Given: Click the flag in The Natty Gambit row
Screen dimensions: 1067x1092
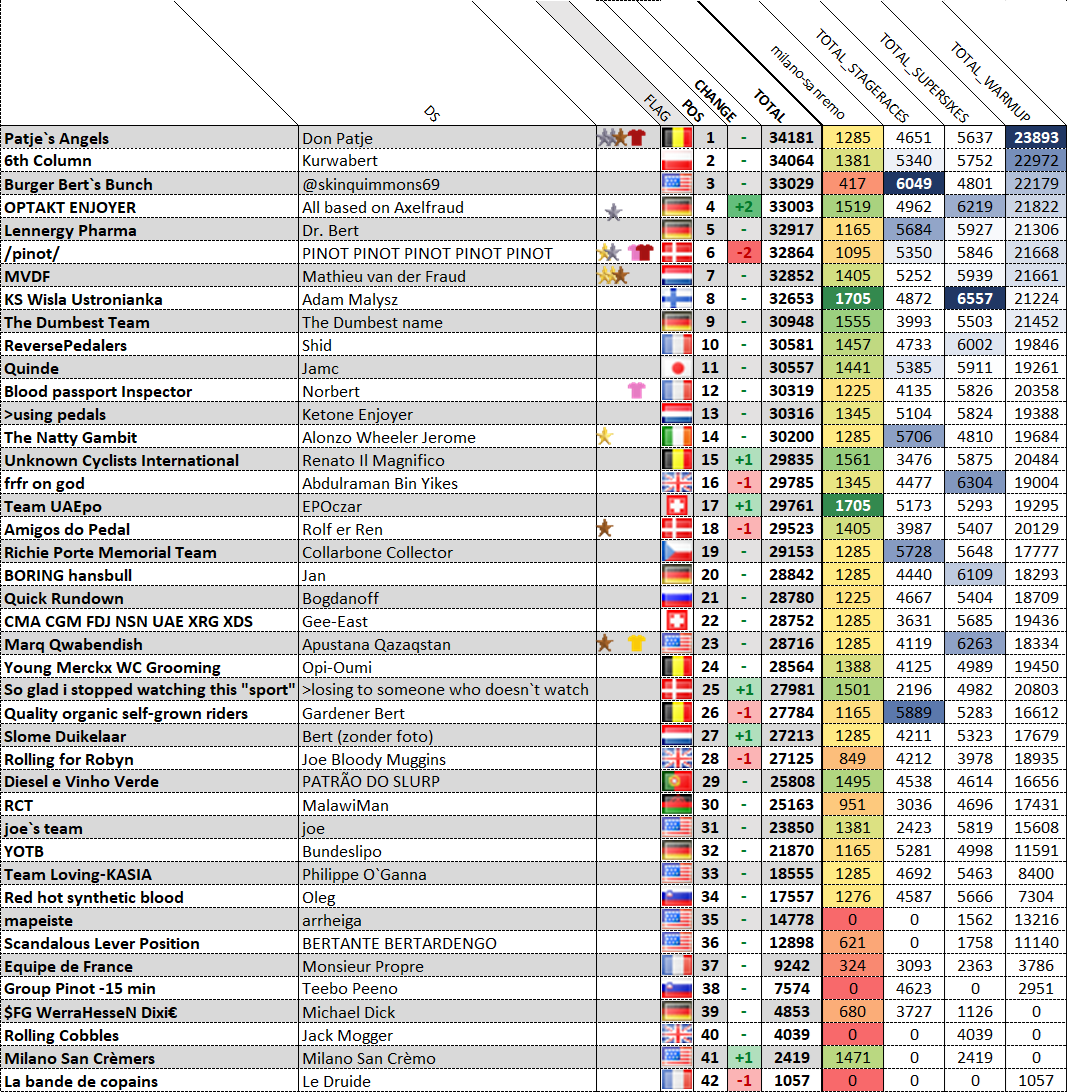Looking at the screenshot, I should pos(676,436).
